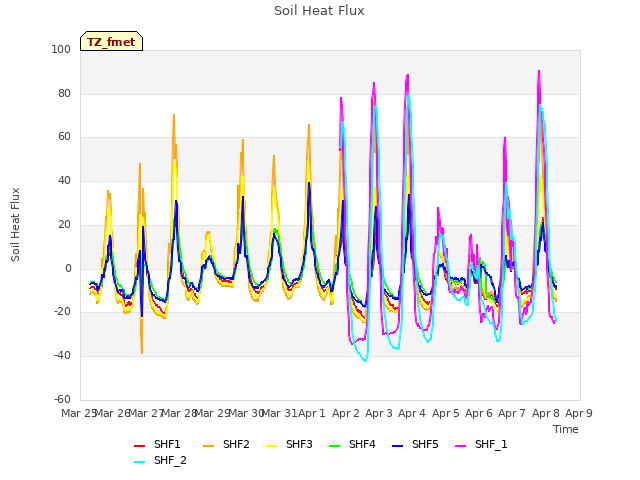This screenshot has width=640, height=480.
Task: Click the Apr 2 x-axis tick label
Action: [346, 413]
